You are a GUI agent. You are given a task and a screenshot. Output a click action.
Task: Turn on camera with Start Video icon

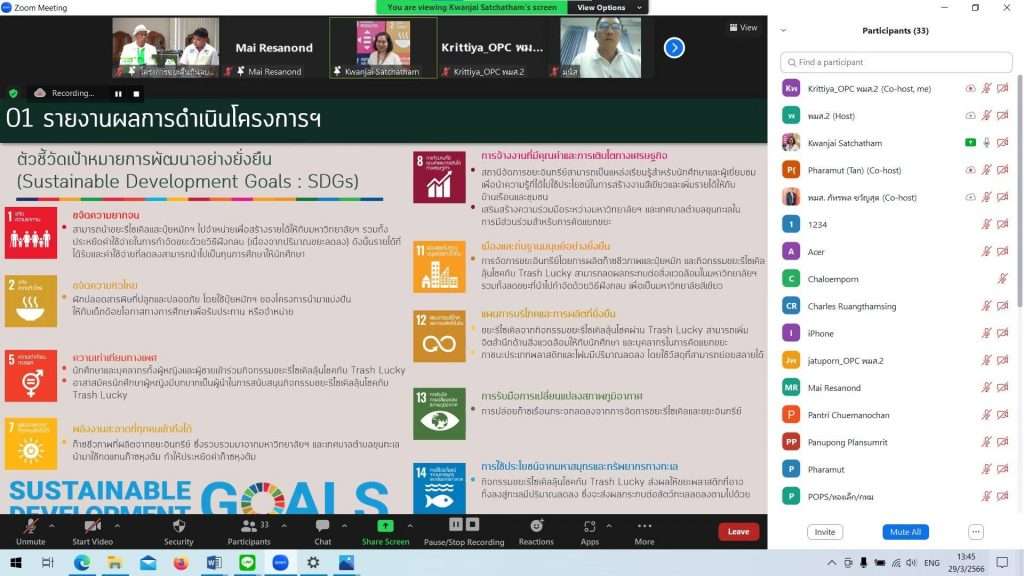(92, 526)
